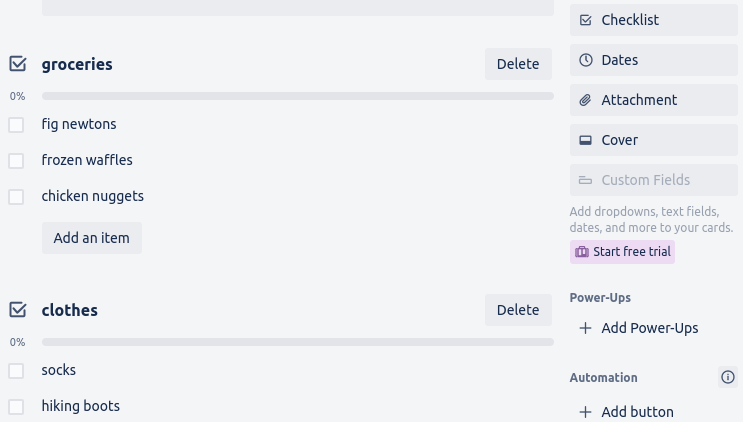Click the plus icon beside Add Power-Ups
The width and height of the screenshot is (743, 422).
point(585,328)
